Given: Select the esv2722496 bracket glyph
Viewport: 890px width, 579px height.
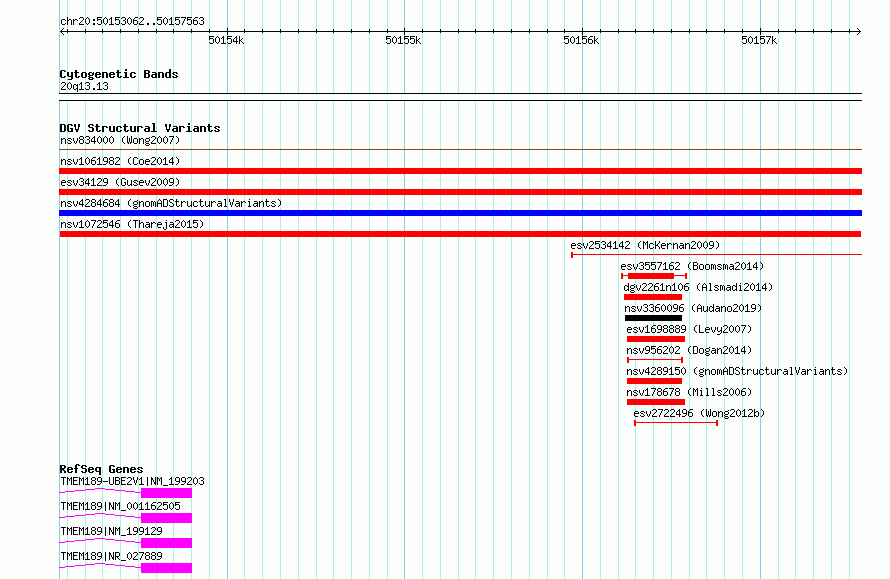Looking at the screenshot, I should pos(676,423).
